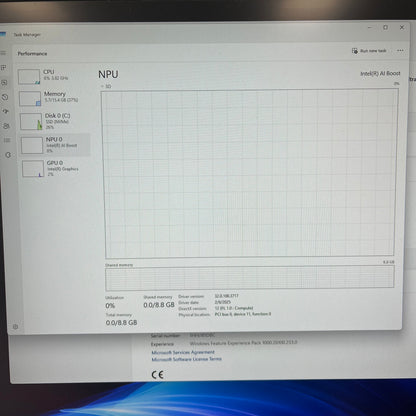Click the Shared memory 0.0/8.8 GB value
Image resolution: width=416 pixels, height=416 pixels.
point(159,305)
